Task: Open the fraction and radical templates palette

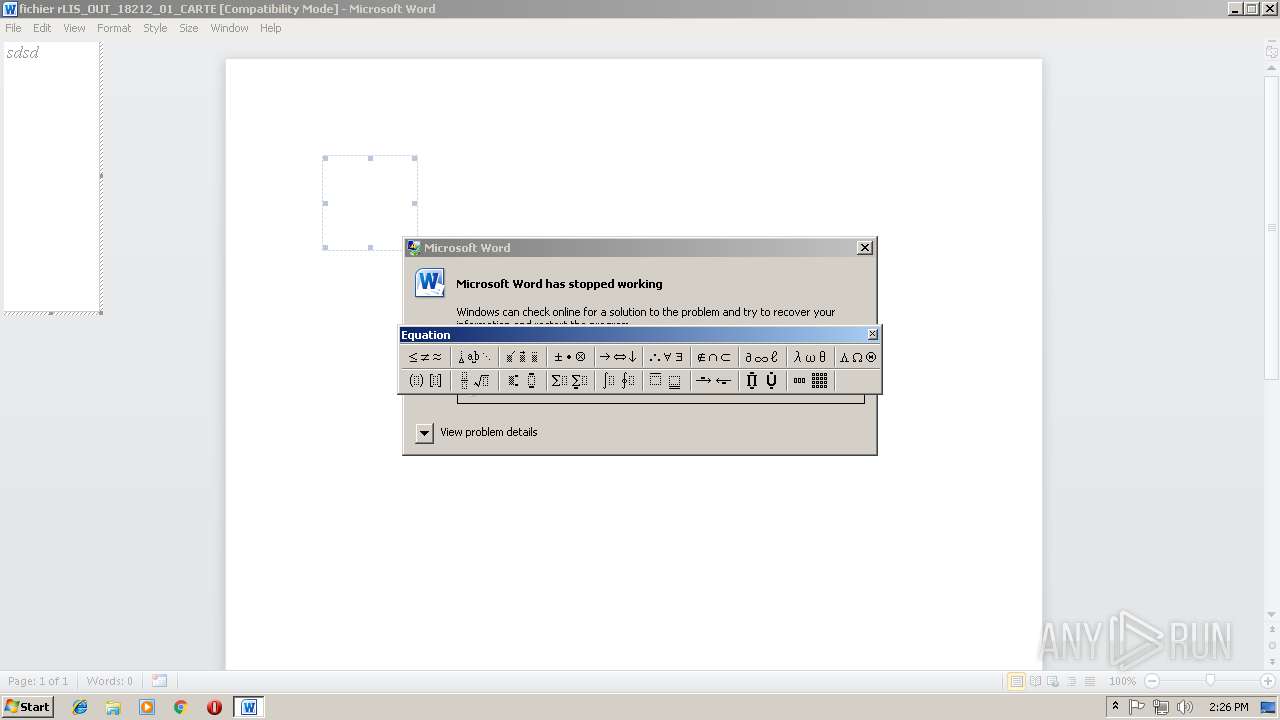Action: (x=474, y=381)
